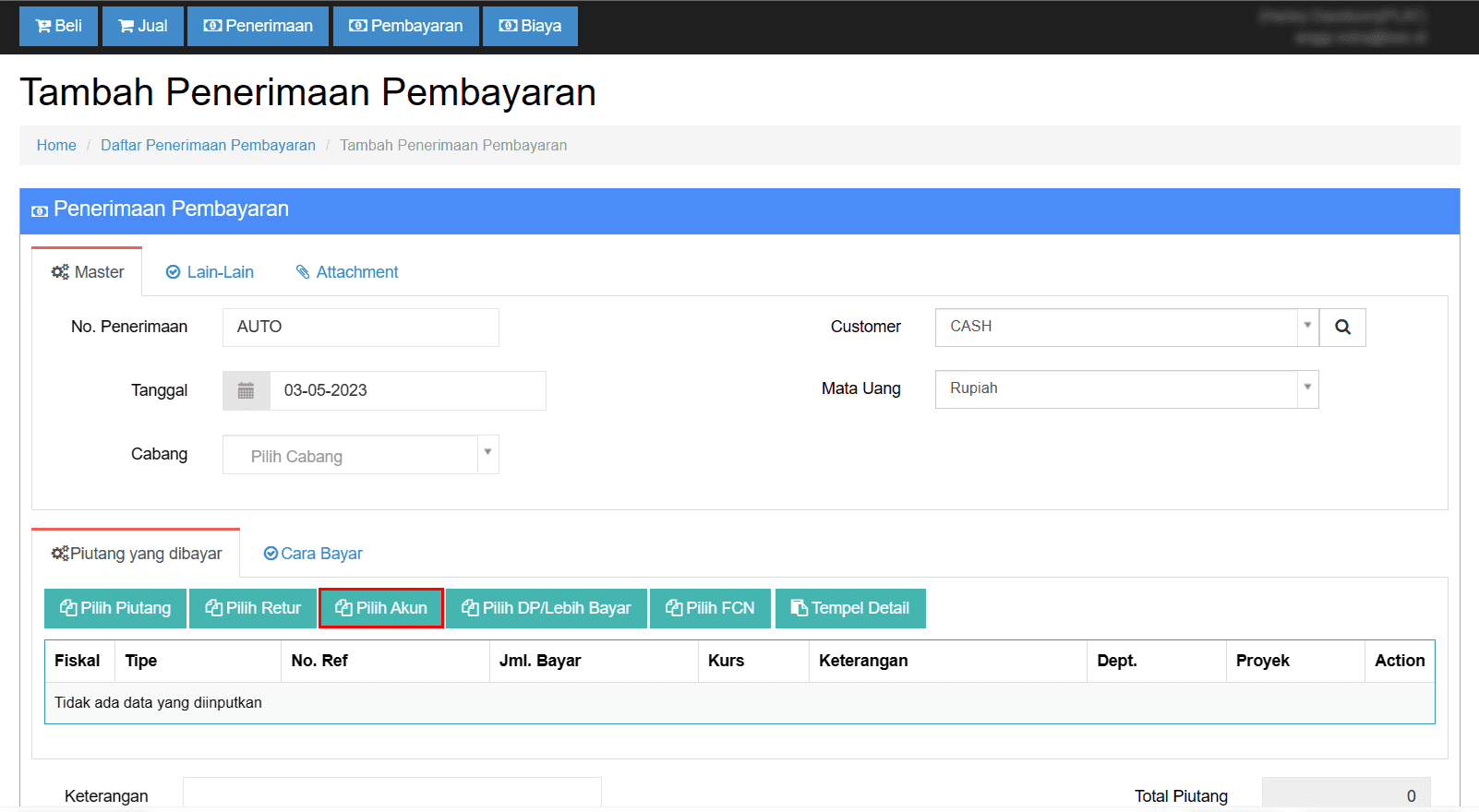Open the Attachment tab
The height and width of the screenshot is (812, 1479).
pyautogui.click(x=347, y=272)
